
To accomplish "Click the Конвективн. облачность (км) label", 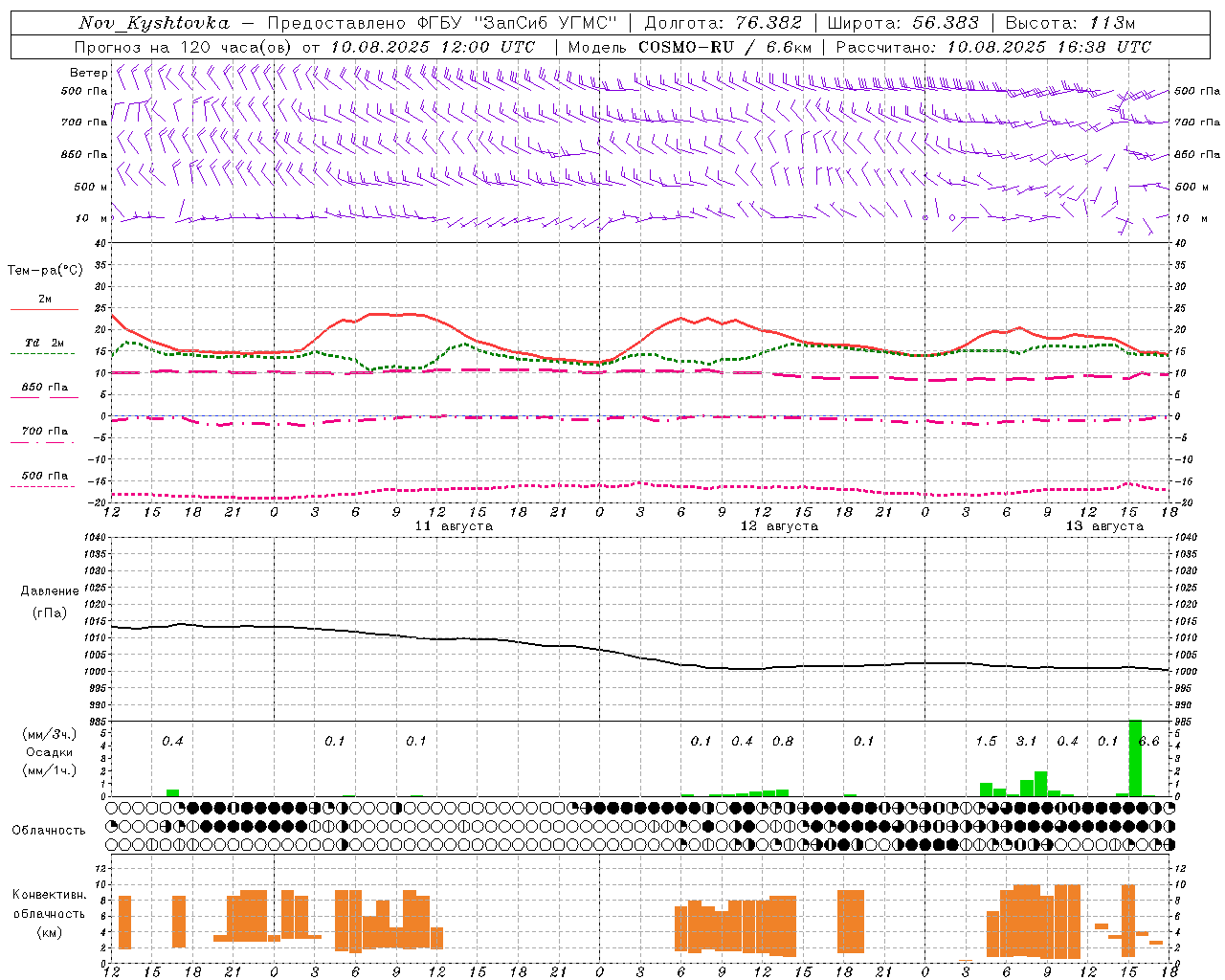I will tap(49, 914).
